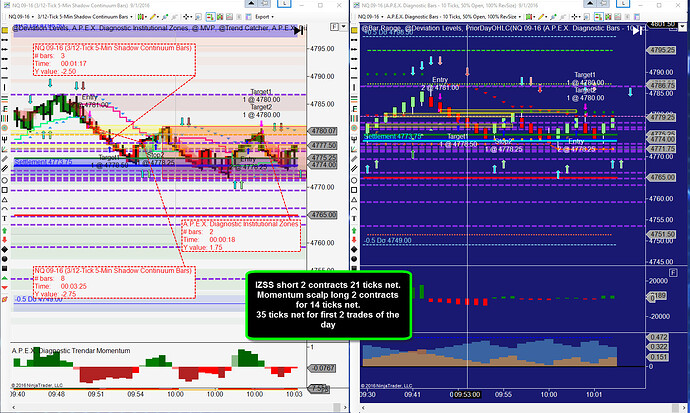Open the NQ 09-16 instrument selector in the Shadow Continuum chart

point(21,17)
